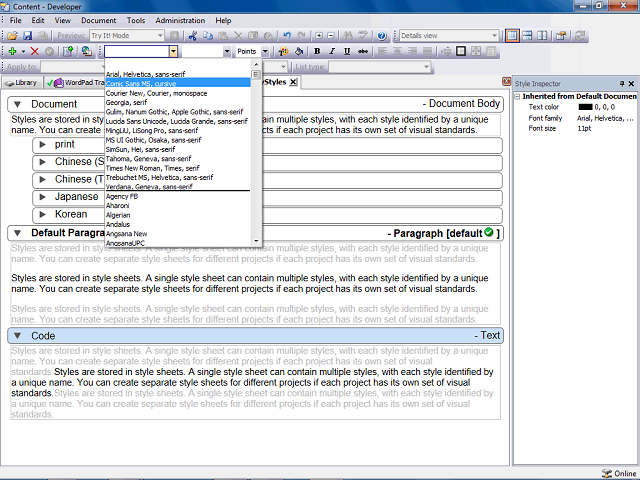This screenshot has height=480, width=640.
Task: Switch to the WordPad tab
Action: point(74,83)
